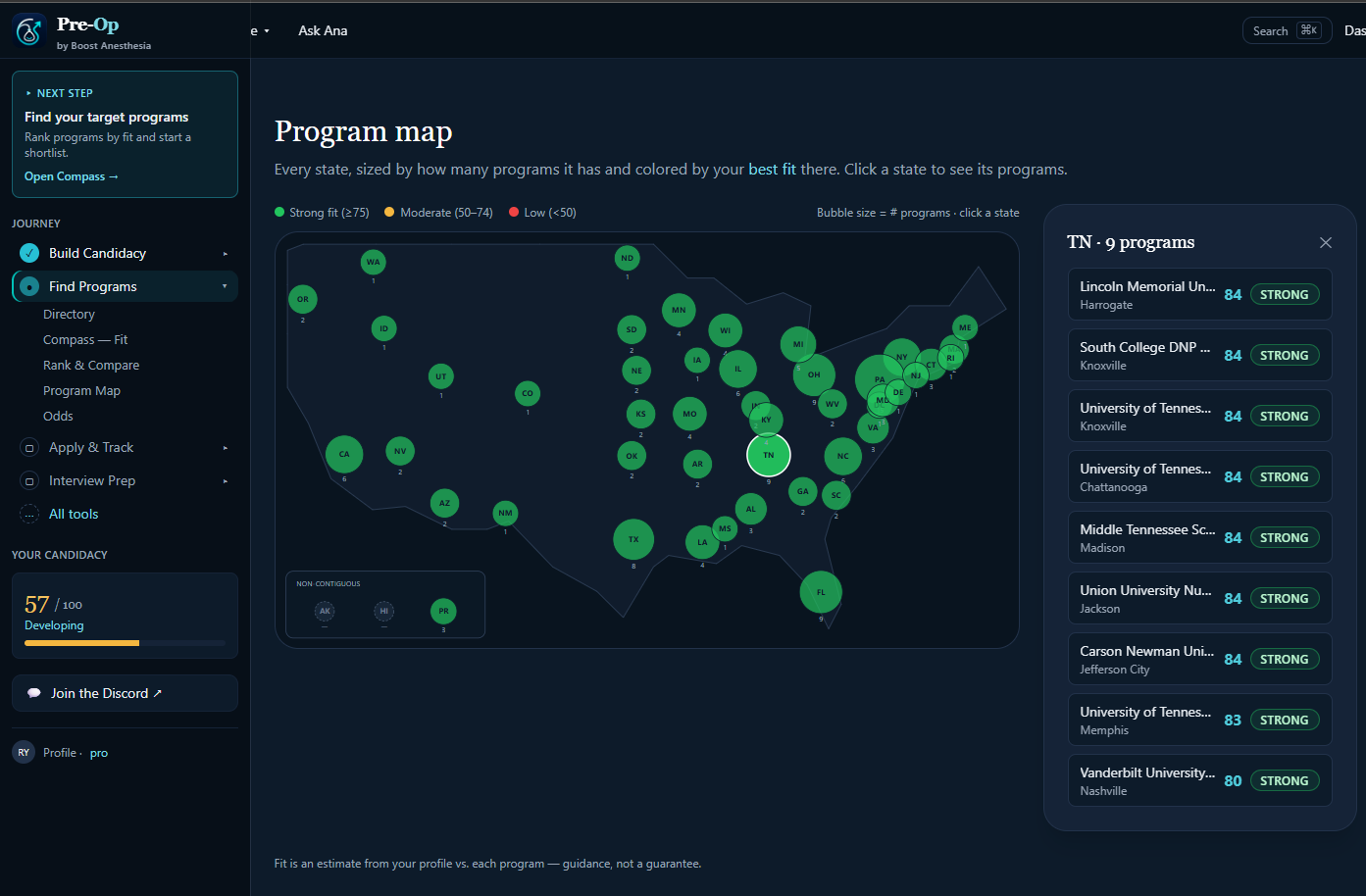Select the TN state bubble
The height and width of the screenshot is (896, 1366).
coord(769,455)
